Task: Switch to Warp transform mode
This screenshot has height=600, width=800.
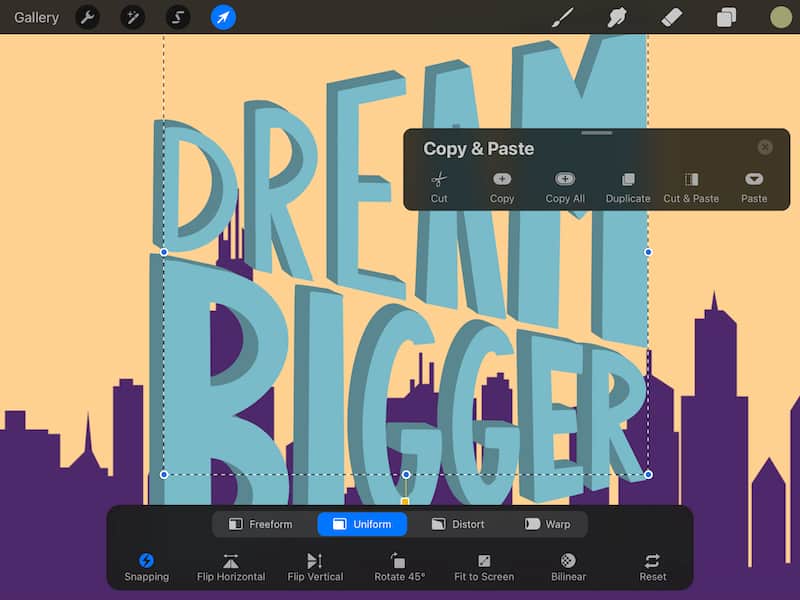Action: click(547, 524)
